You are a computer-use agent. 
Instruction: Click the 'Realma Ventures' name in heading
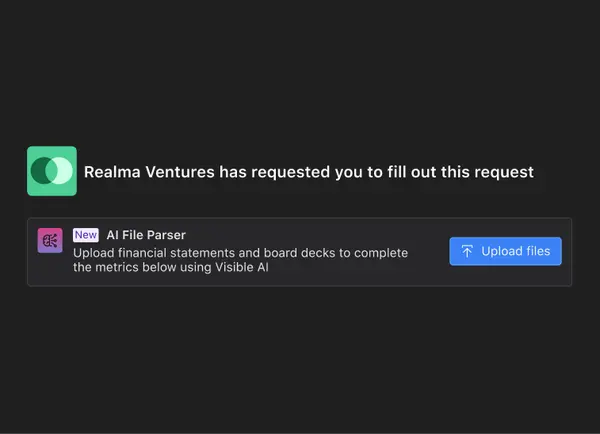click(149, 172)
